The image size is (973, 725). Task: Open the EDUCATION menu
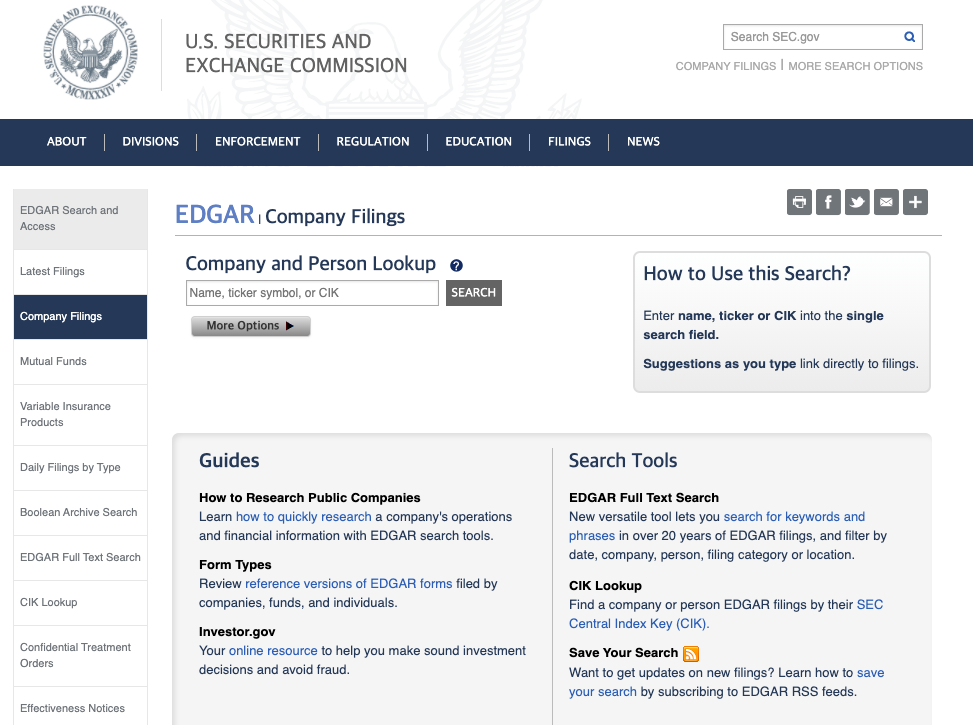tap(478, 142)
